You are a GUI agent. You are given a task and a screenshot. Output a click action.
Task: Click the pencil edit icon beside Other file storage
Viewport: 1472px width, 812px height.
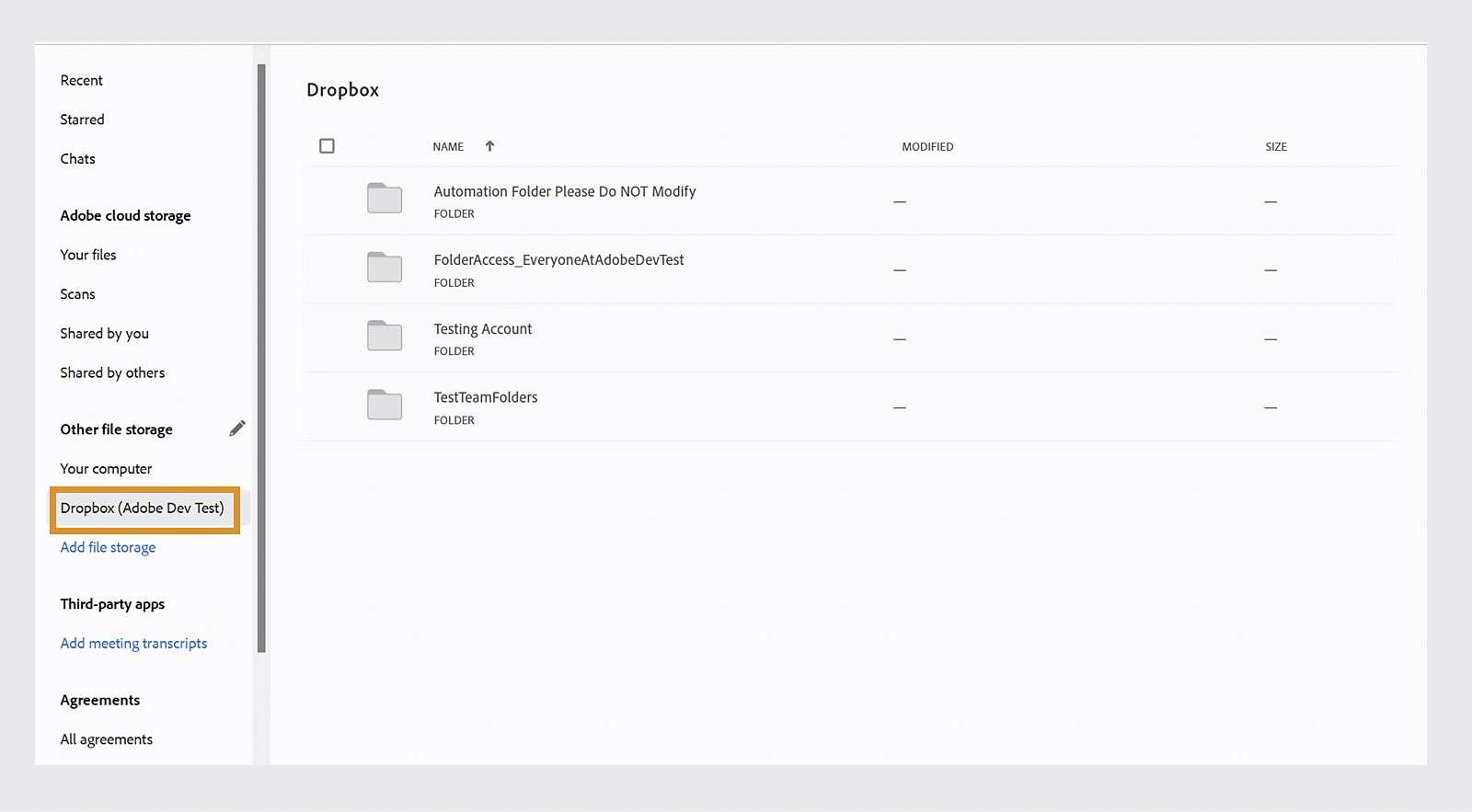237,429
